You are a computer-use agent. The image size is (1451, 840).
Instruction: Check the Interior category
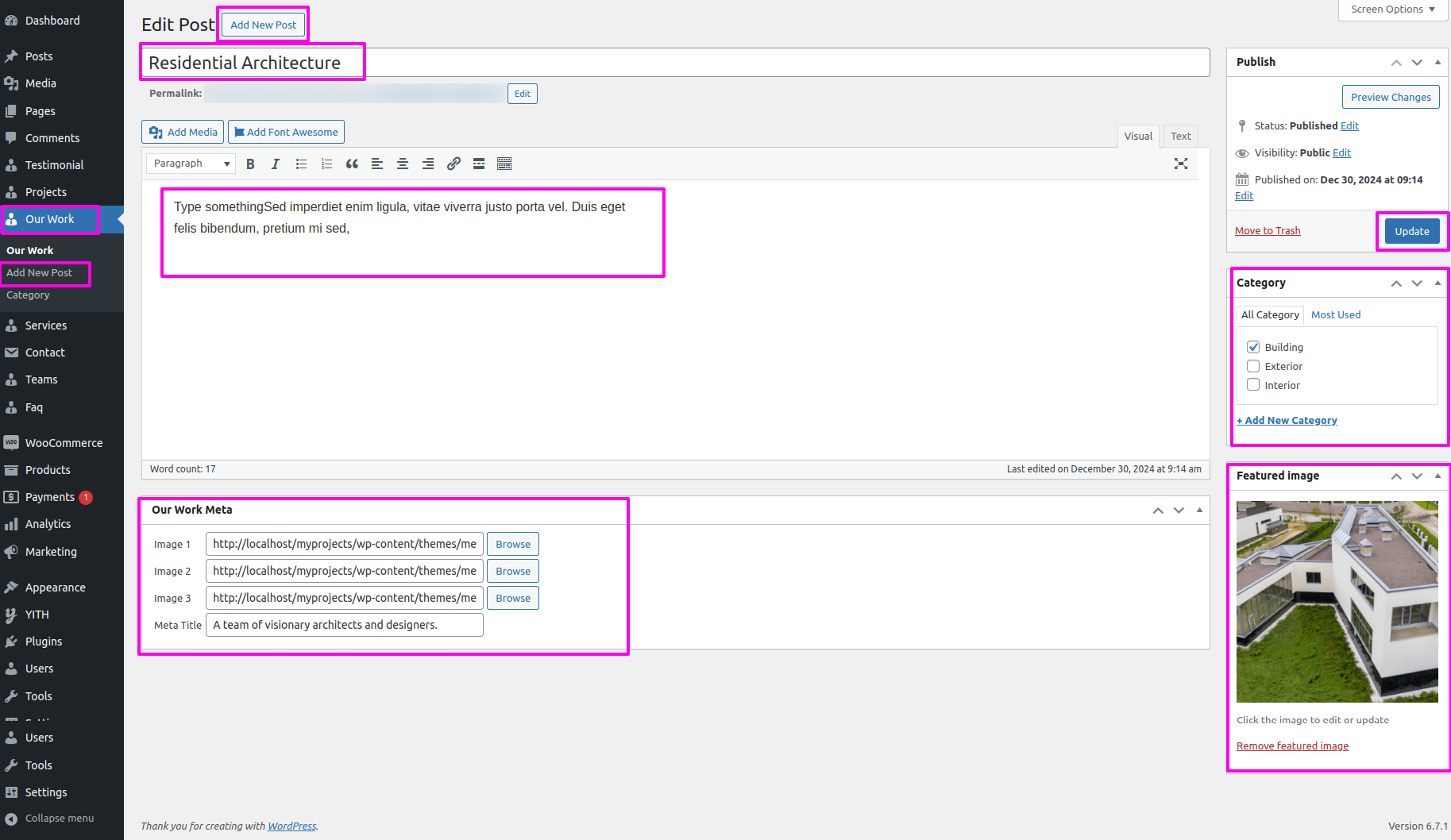[1253, 385]
